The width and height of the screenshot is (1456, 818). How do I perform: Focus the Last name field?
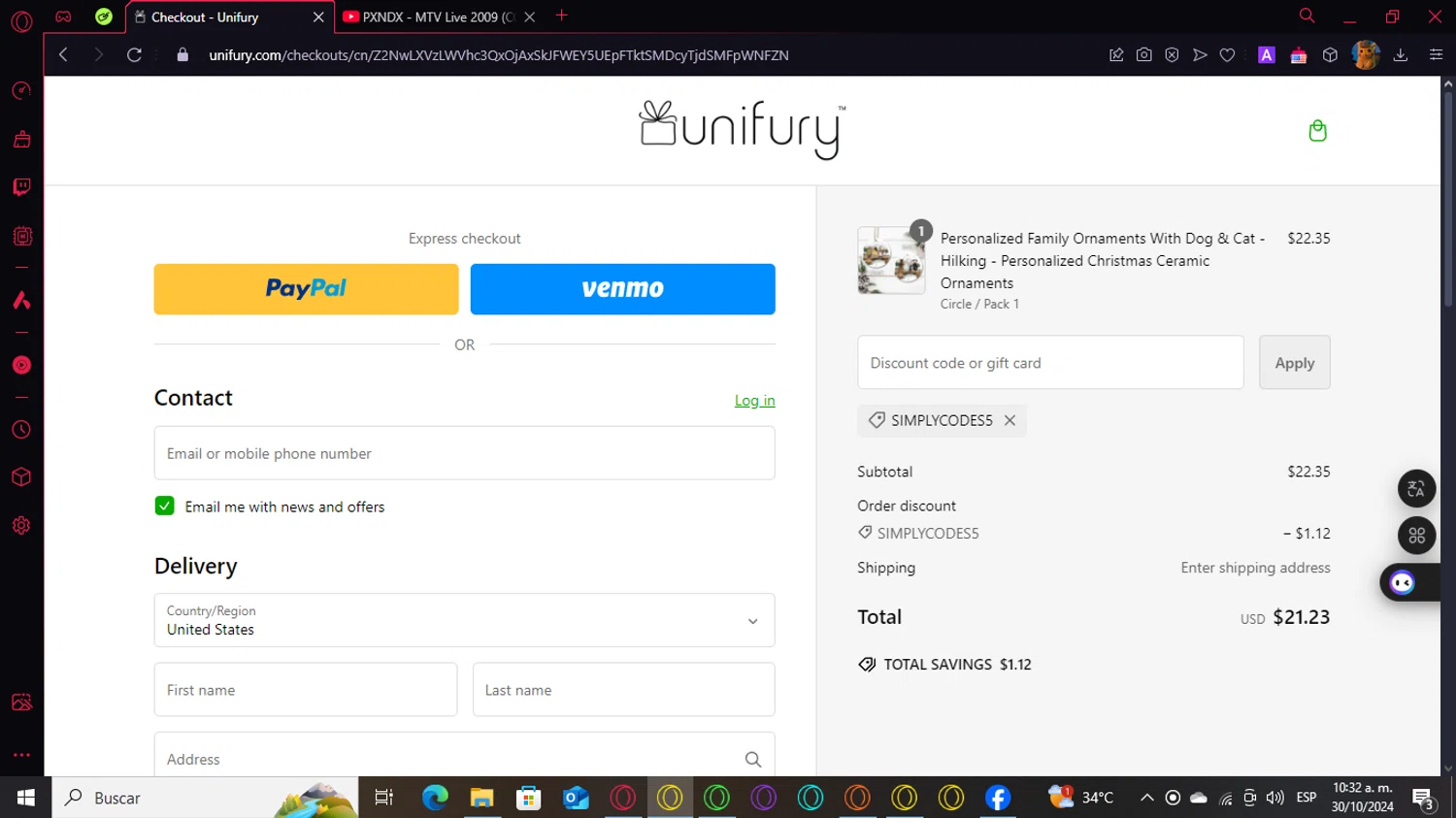pyautogui.click(x=623, y=690)
